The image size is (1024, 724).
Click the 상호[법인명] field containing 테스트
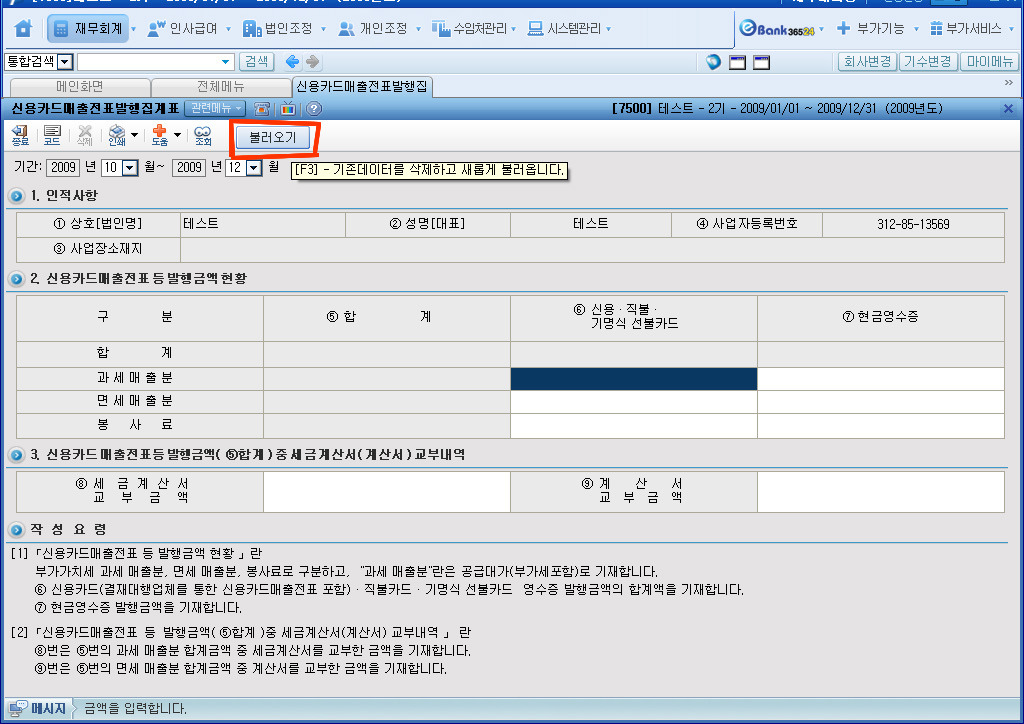263,225
